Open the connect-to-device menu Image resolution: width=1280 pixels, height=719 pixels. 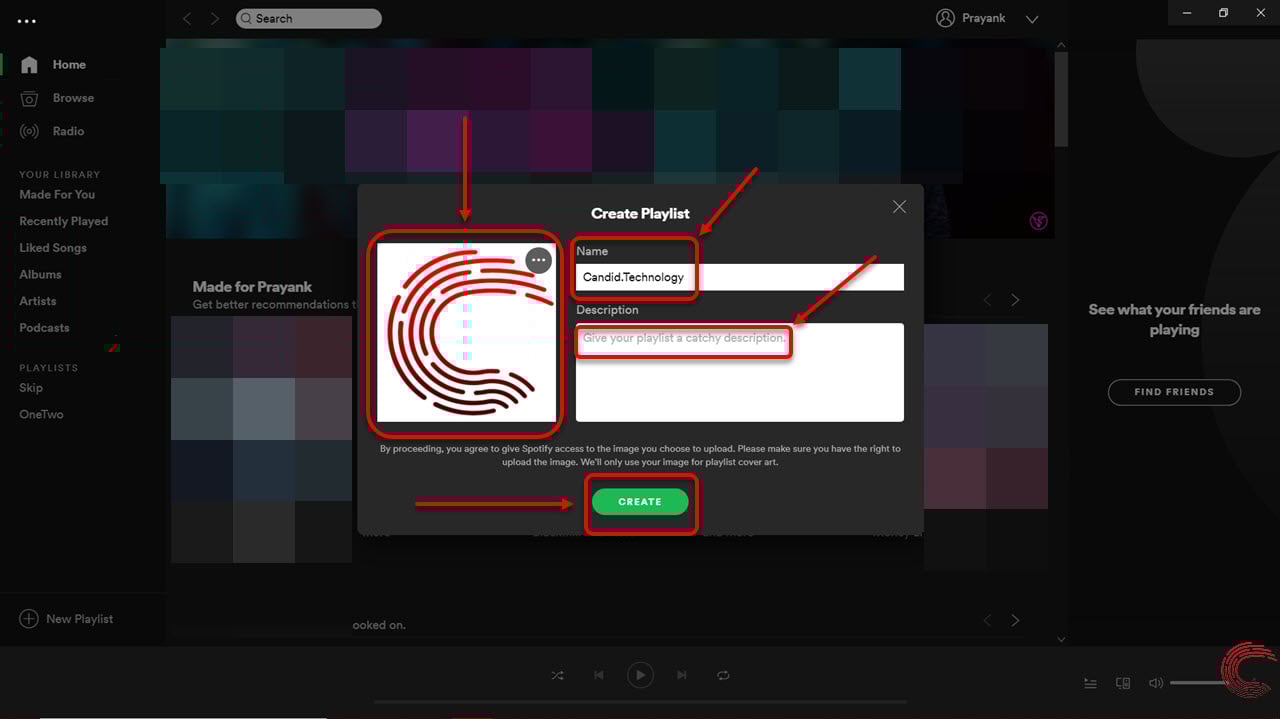click(x=1123, y=683)
